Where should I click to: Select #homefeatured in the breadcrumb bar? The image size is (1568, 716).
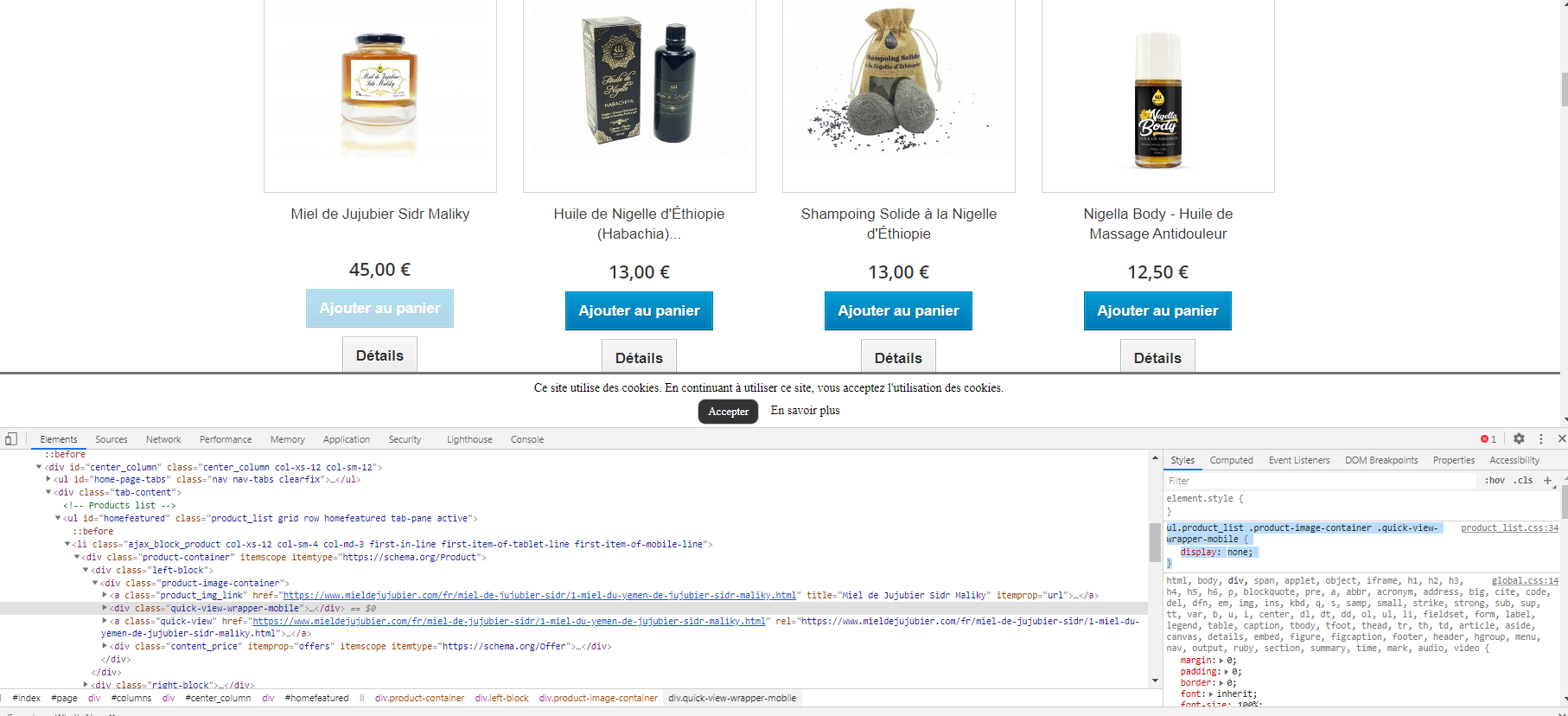[316, 698]
